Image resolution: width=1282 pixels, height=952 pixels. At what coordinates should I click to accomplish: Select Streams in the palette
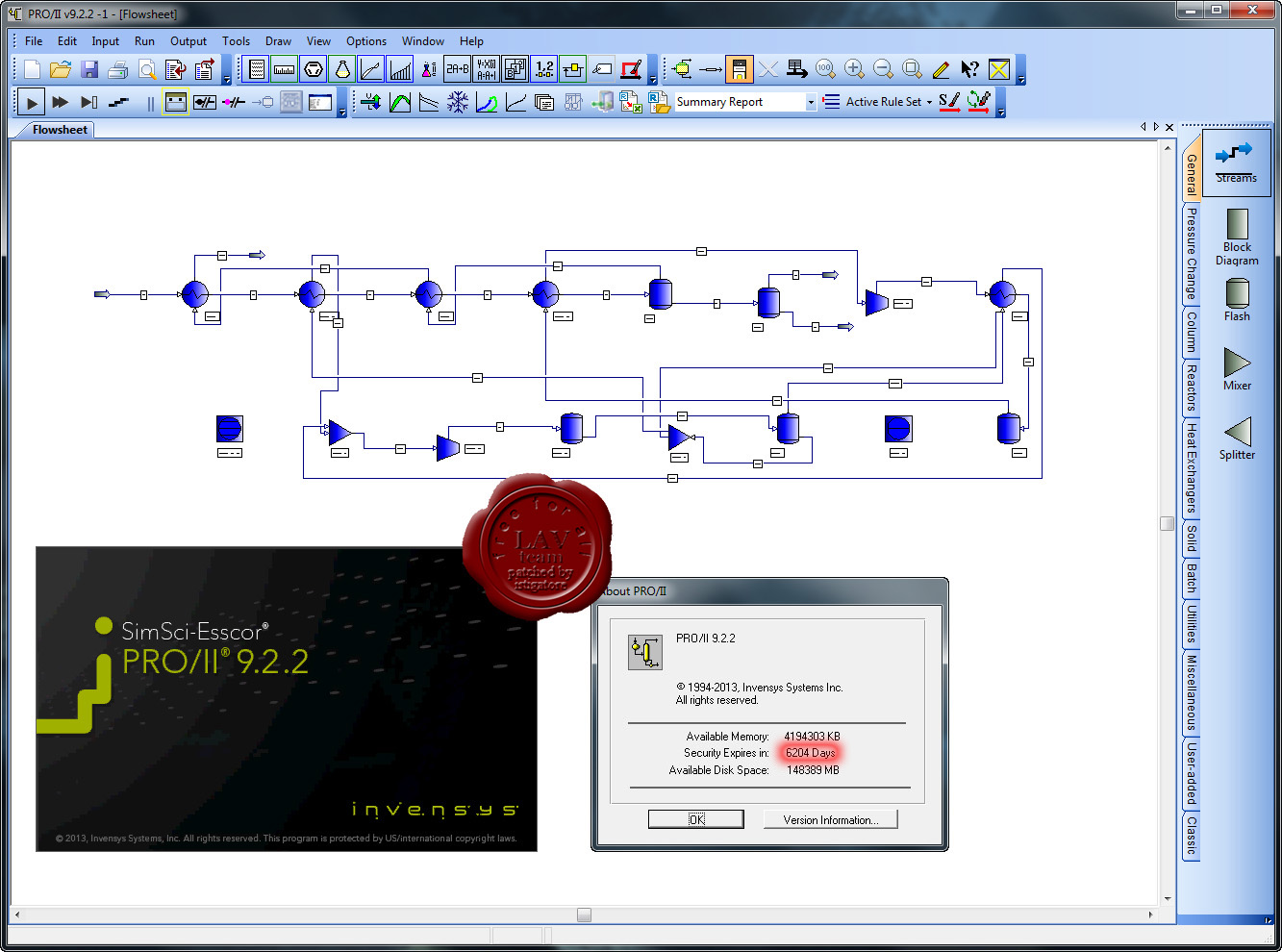(1236, 163)
